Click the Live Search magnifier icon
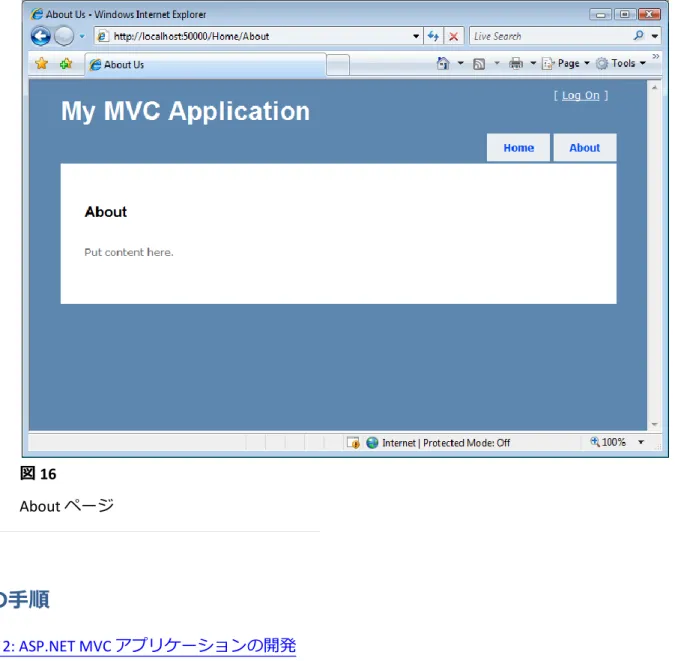Image resolution: width=675 pixels, height=661 pixels. [x=639, y=36]
